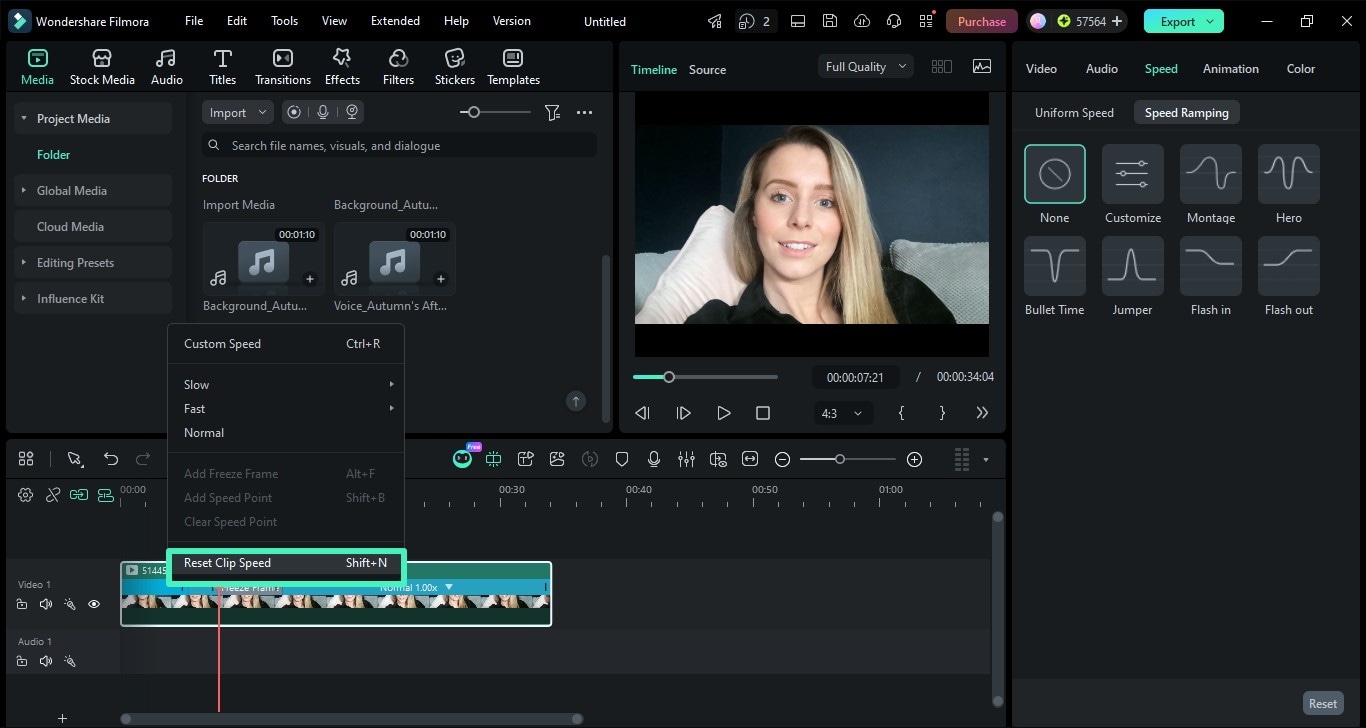Screen dimensions: 1366x728
Task: Click the layout mode icon in title bar
Action: tap(798, 21)
